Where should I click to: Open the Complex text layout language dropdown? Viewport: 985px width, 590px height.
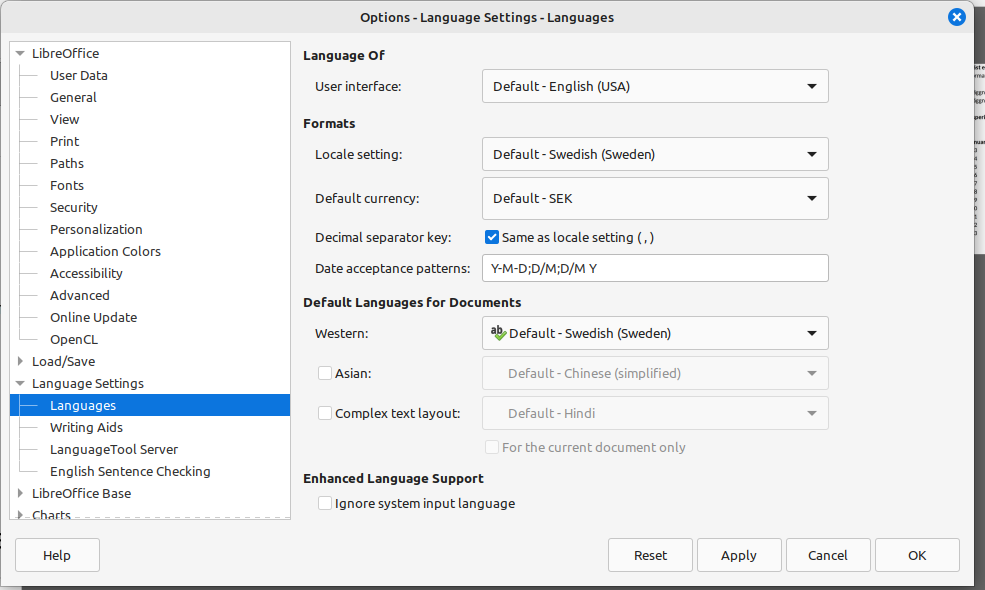[x=655, y=413]
